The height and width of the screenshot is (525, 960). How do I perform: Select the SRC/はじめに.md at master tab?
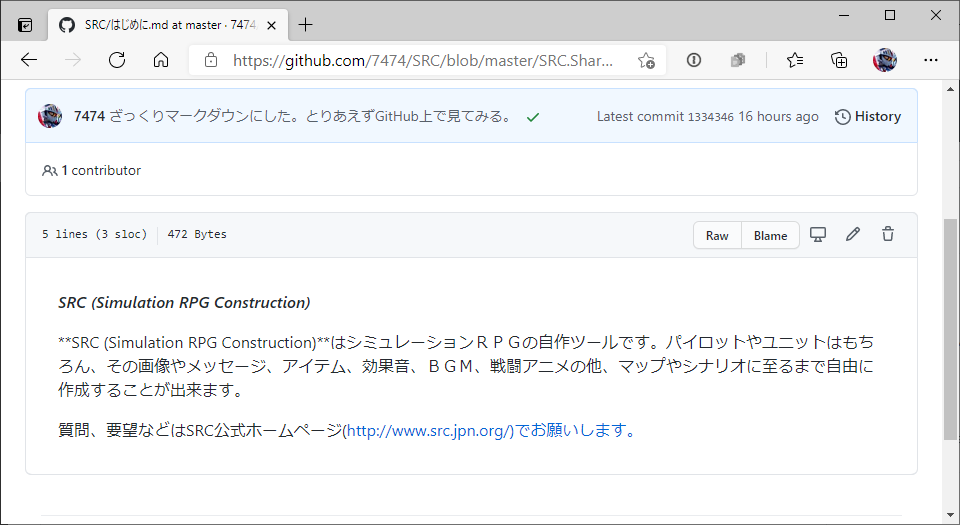167,25
